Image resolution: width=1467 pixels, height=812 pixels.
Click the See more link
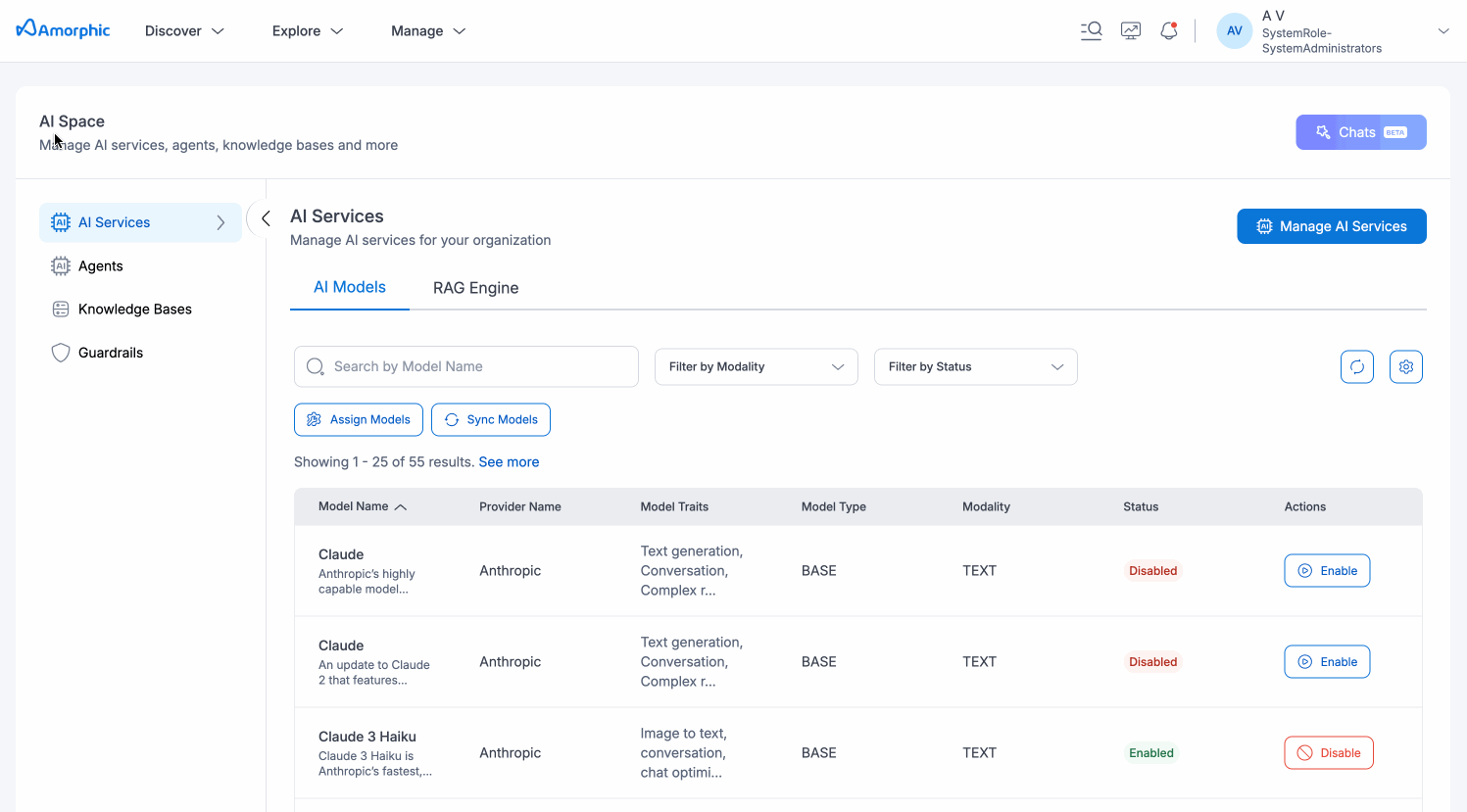point(509,462)
